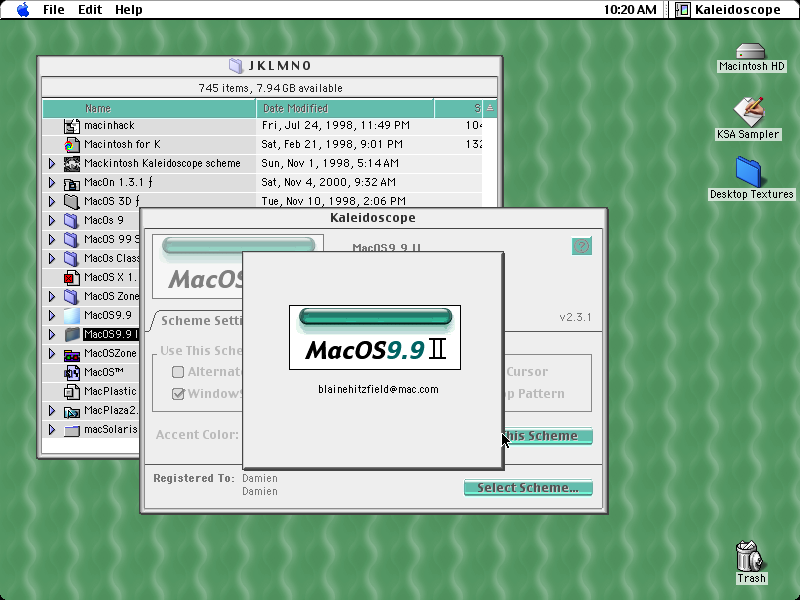Click the date Sat, Nov 4, 2000, 9:32 AM
The height and width of the screenshot is (600, 800).
pos(329,183)
